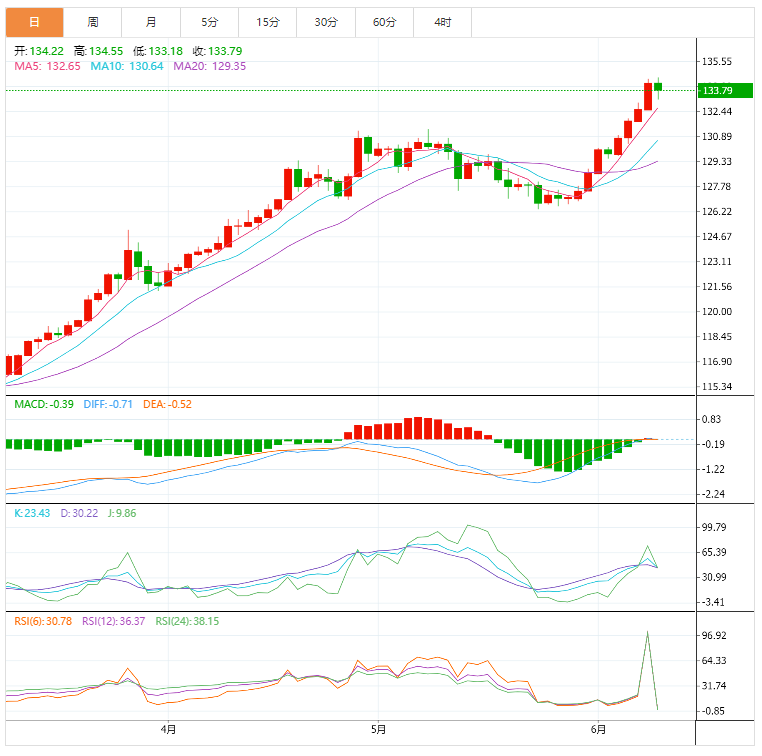Click the 96.92 RSI axis label
Viewport: 762px width, 756px height.
(x=714, y=636)
